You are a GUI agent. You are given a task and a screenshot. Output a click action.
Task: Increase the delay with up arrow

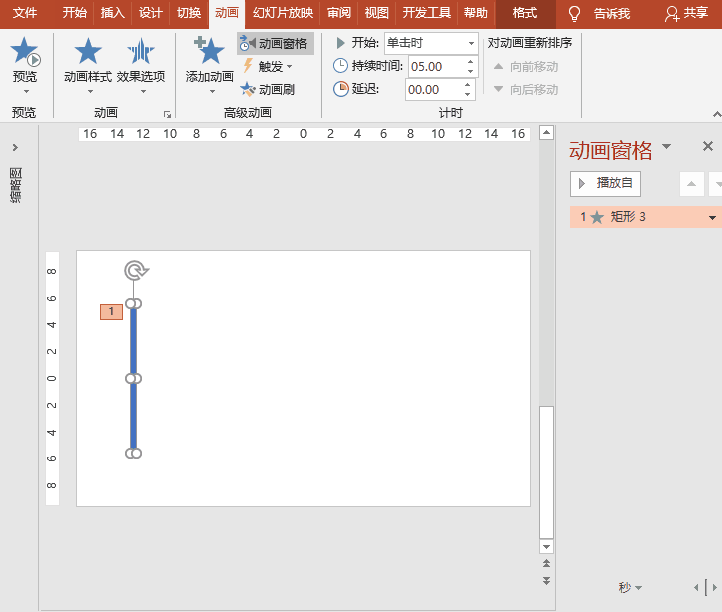tap(467, 85)
